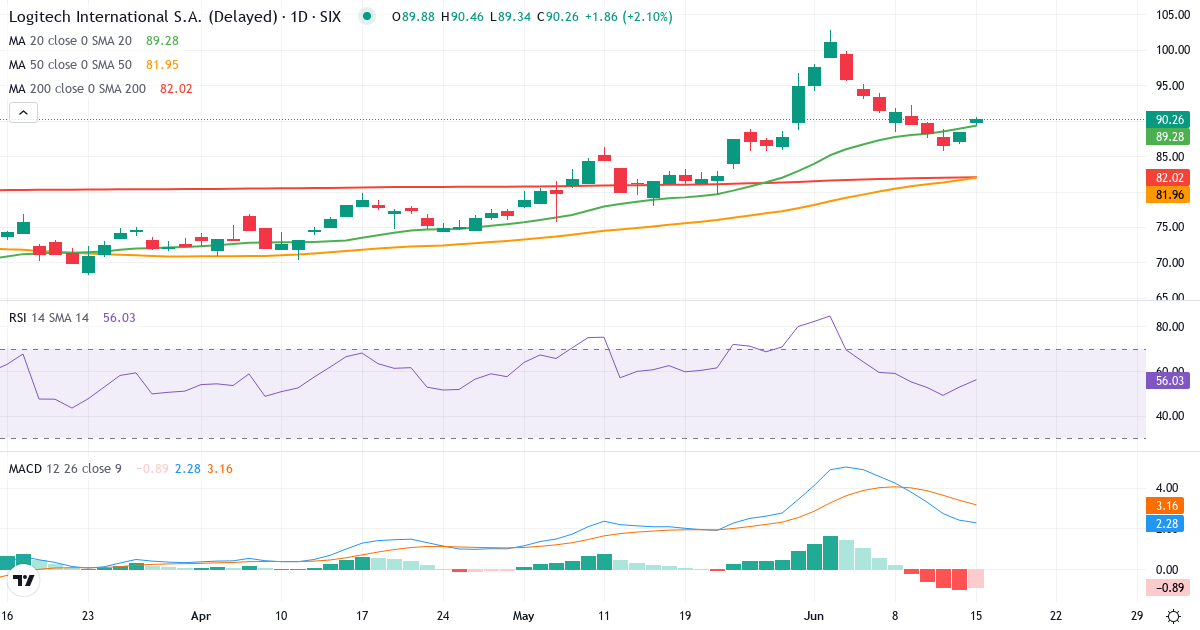The height and width of the screenshot is (630, 1200).
Task: Click MA 50 close SMA 50 legend
Action: tap(70, 65)
